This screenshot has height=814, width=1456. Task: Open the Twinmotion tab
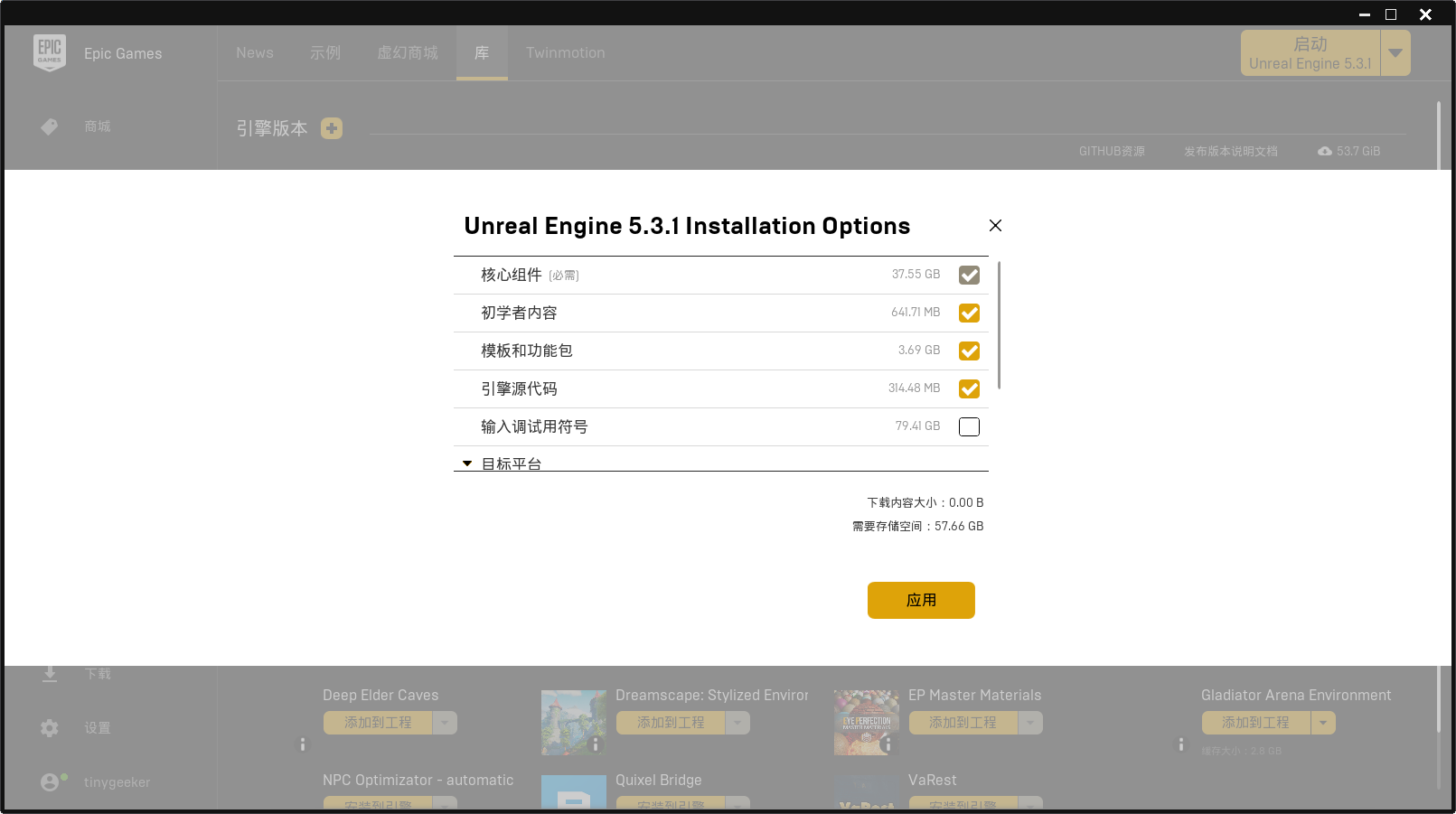pos(565,52)
